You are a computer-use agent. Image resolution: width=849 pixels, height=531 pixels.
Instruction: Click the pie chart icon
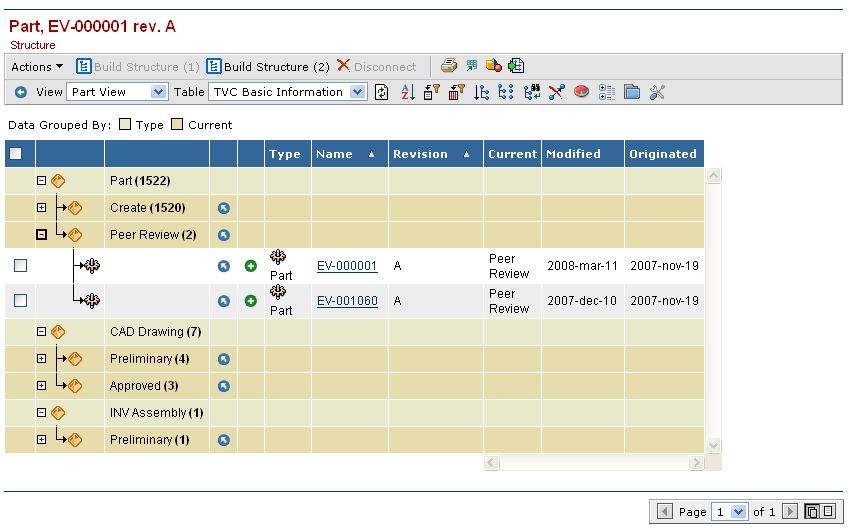click(581, 92)
